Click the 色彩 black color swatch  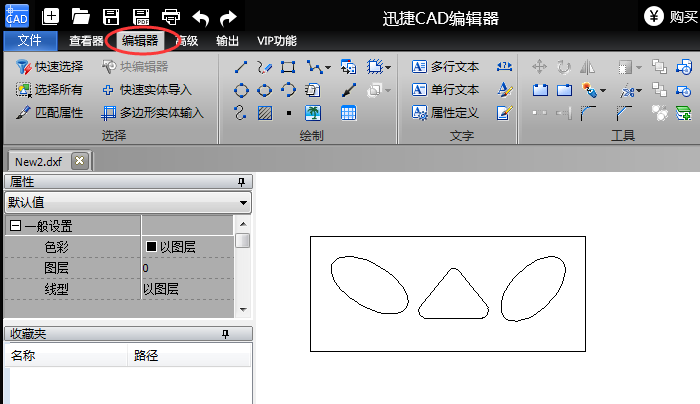point(152,246)
